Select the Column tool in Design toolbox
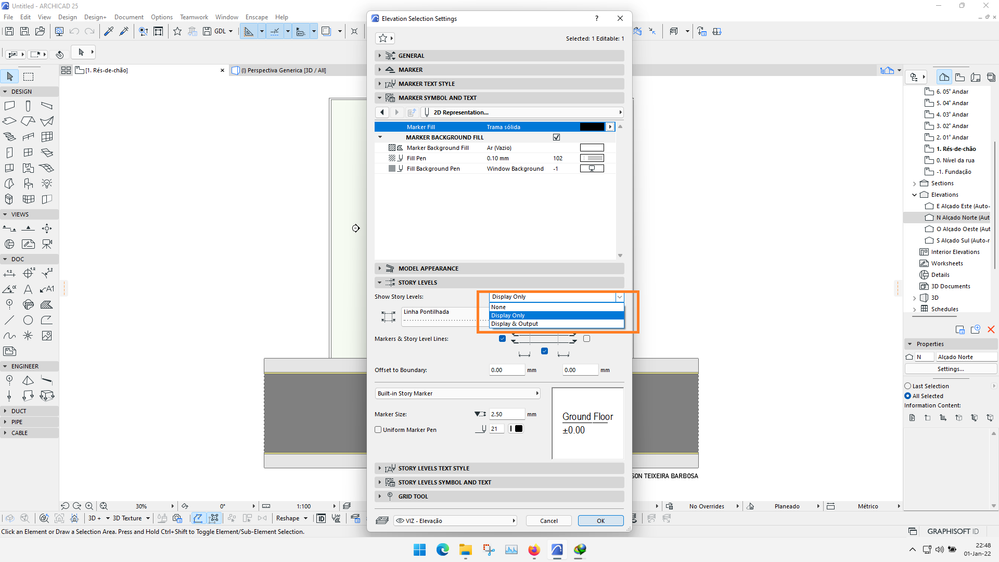Viewport: 999px width, 562px height. click(x=28, y=106)
